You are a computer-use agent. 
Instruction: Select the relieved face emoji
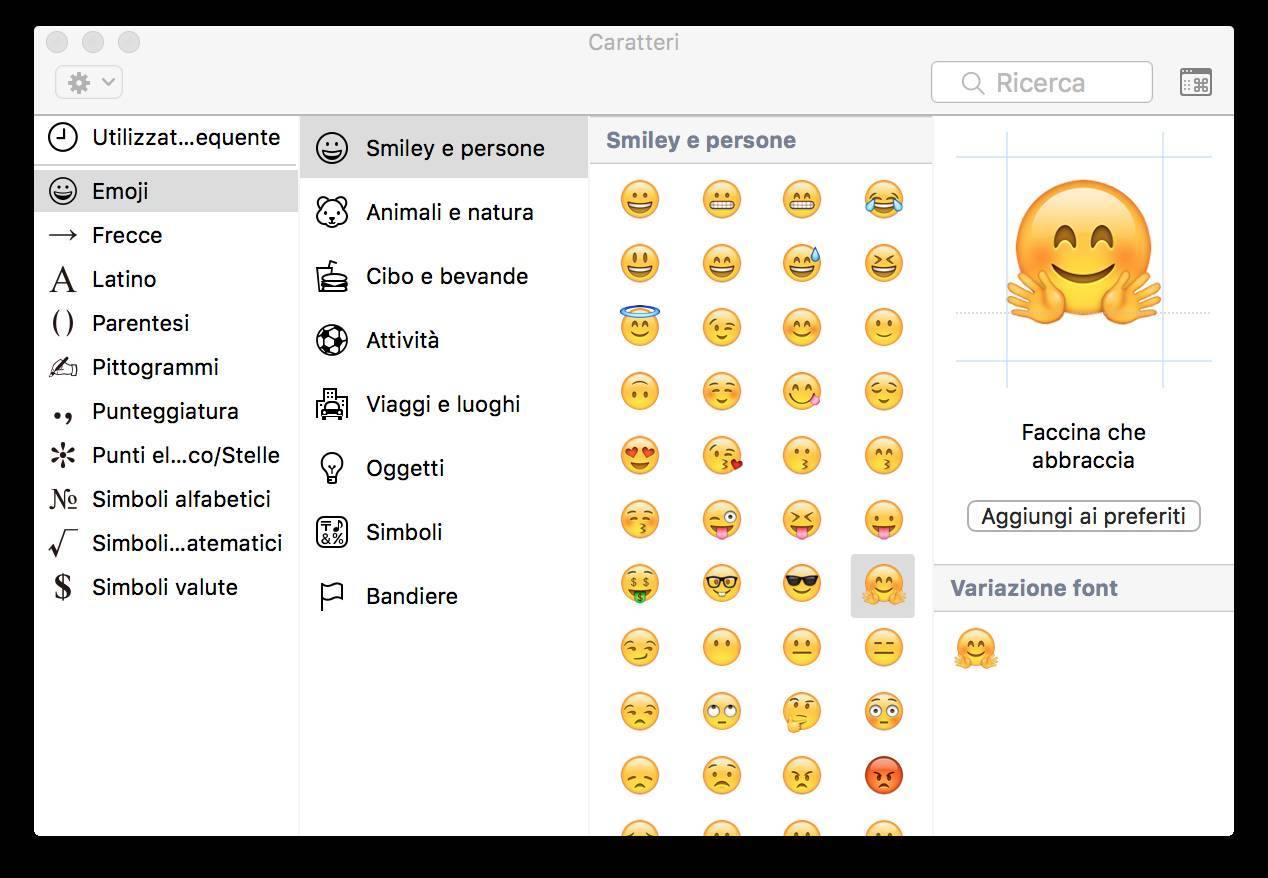pyautogui.click(x=884, y=391)
